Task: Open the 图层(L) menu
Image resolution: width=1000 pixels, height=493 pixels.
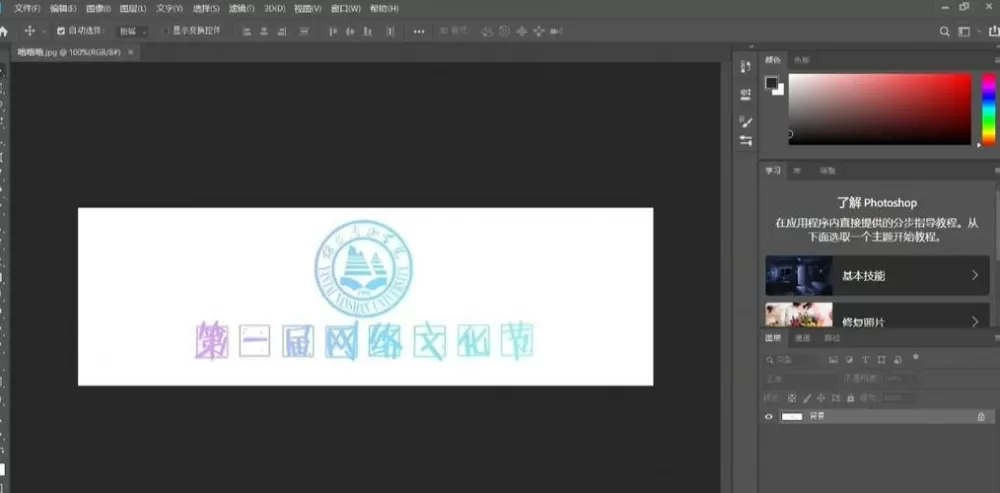Action: (133, 9)
